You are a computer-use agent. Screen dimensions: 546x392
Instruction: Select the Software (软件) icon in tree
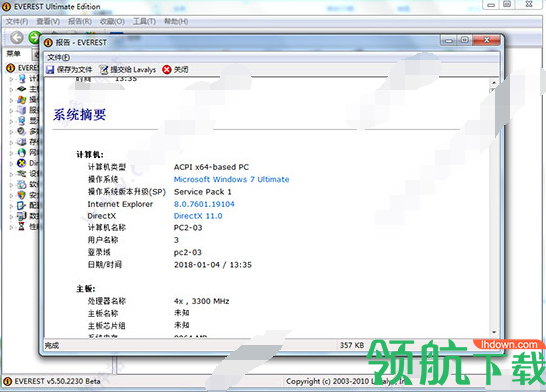point(22,184)
